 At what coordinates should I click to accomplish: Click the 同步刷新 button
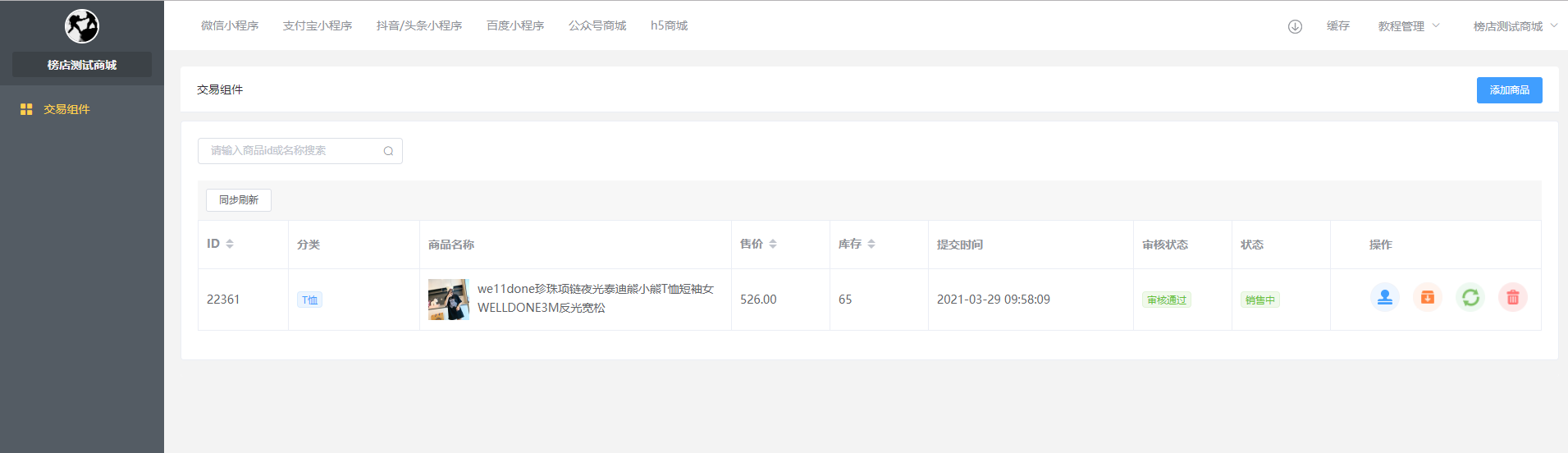tap(239, 200)
